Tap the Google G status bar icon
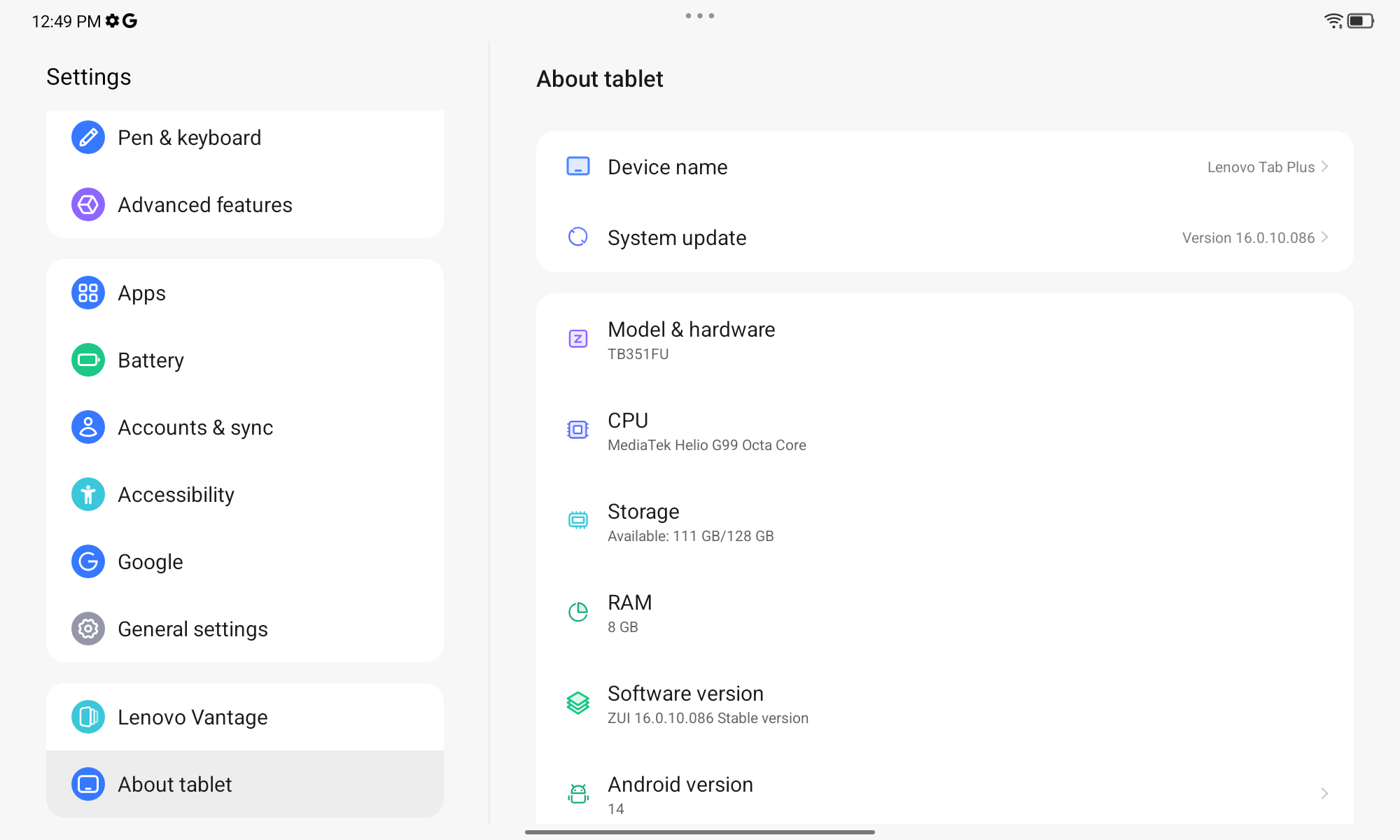The height and width of the screenshot is (840, 1400). click(129, 21)
